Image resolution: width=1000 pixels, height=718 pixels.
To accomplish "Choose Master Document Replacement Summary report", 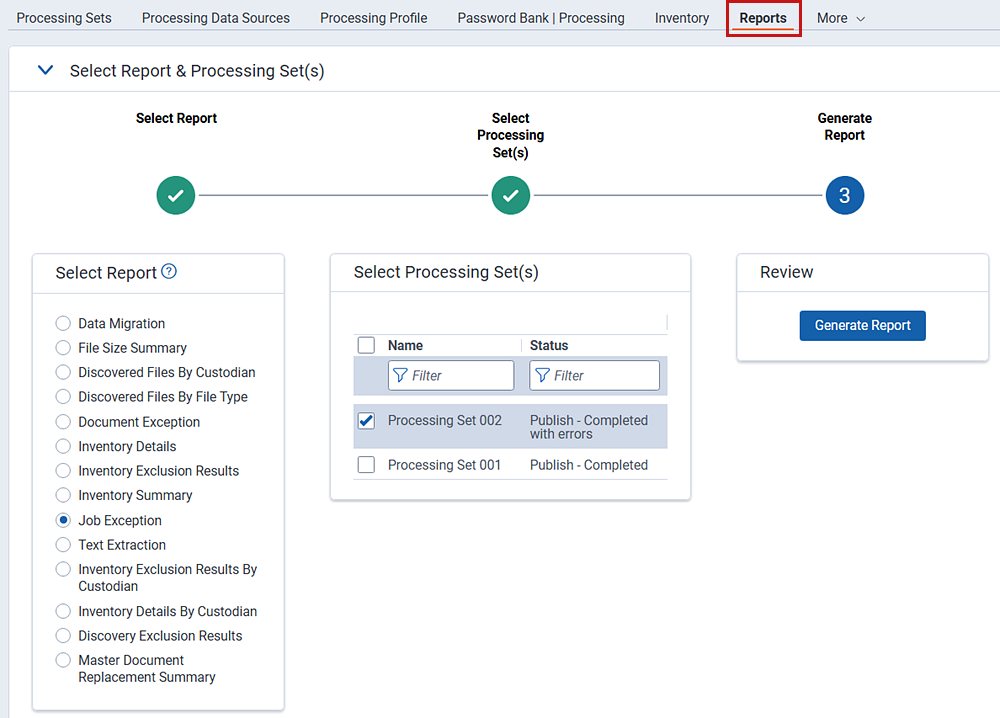I will [x=63, y=661].
